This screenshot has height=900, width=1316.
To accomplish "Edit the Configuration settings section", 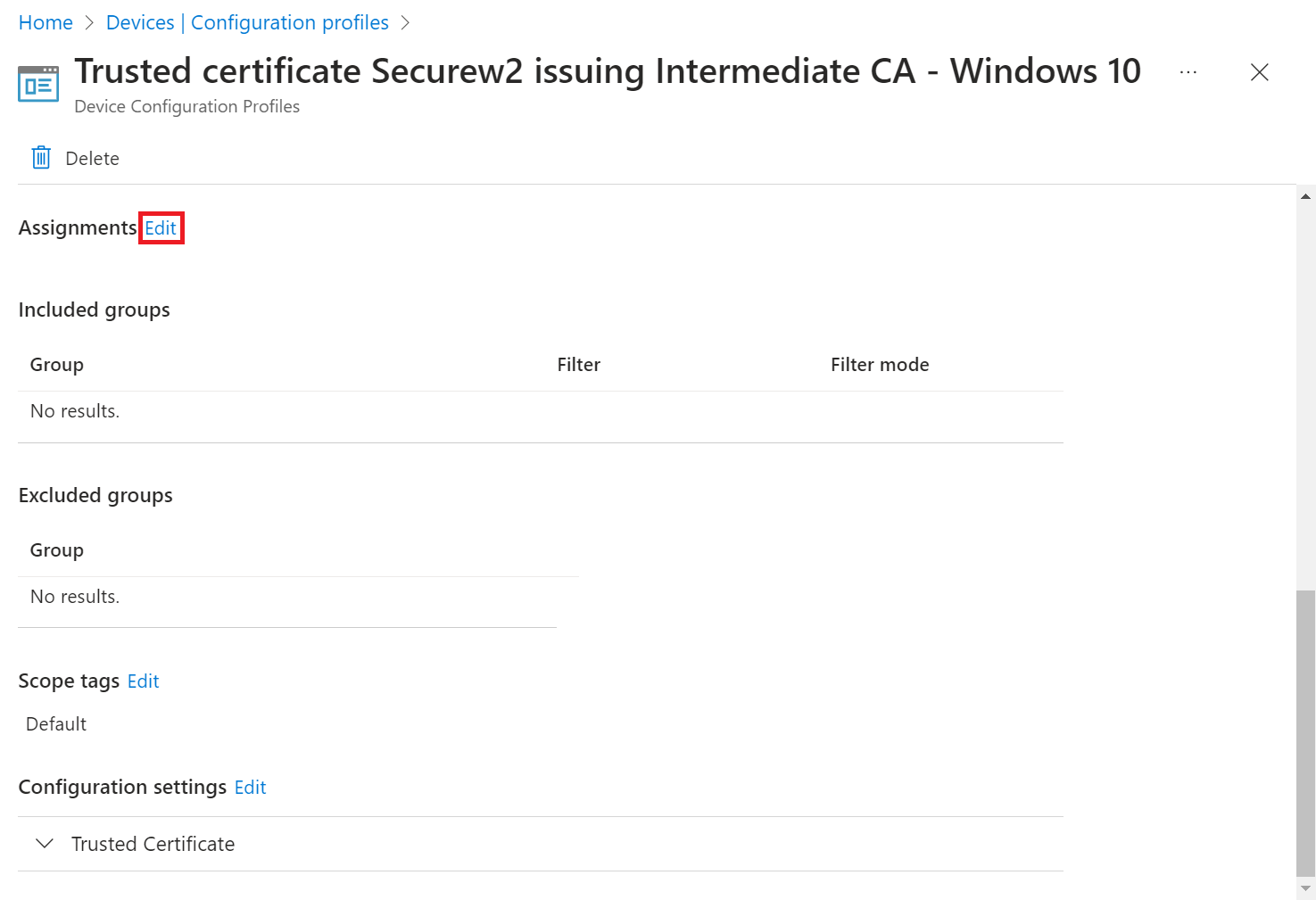I will point(250,788).
